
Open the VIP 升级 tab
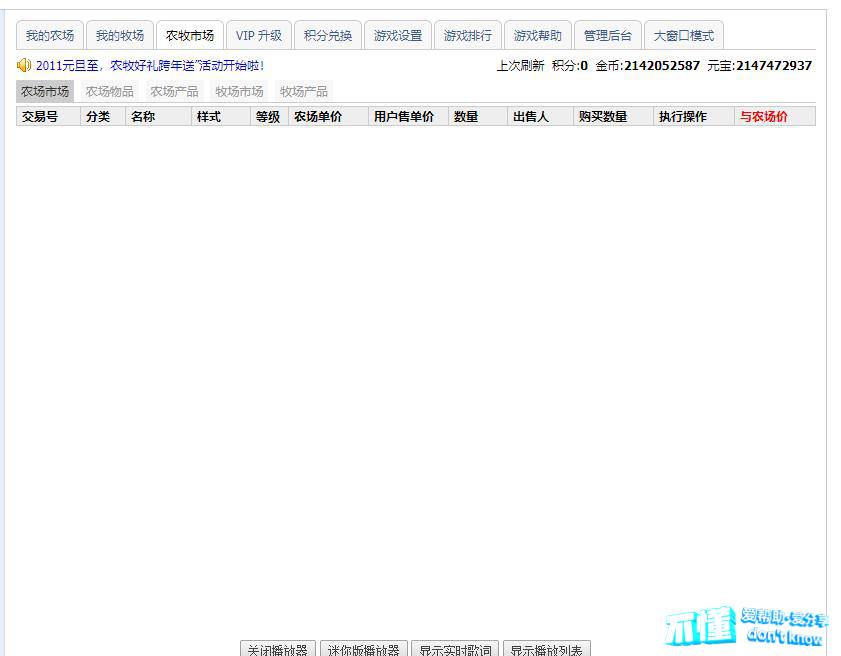tap(259, 36)
